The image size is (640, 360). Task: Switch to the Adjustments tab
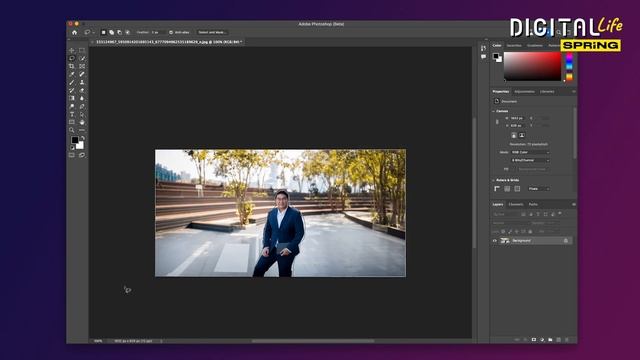click(524, 91)
